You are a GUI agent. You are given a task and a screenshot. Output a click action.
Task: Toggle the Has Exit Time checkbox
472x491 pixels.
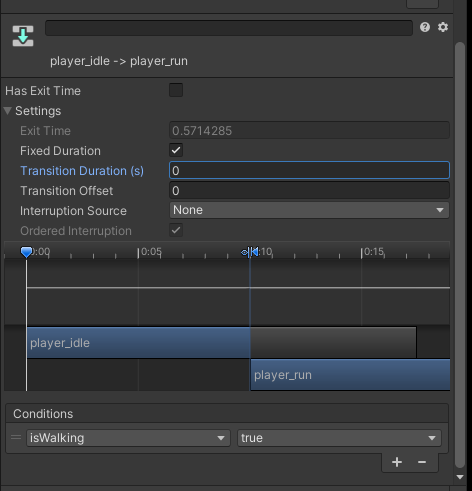pos(176,90)
